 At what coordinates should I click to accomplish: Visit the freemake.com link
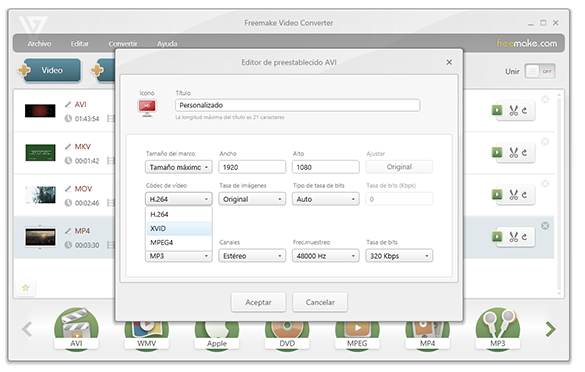(526, 44)
